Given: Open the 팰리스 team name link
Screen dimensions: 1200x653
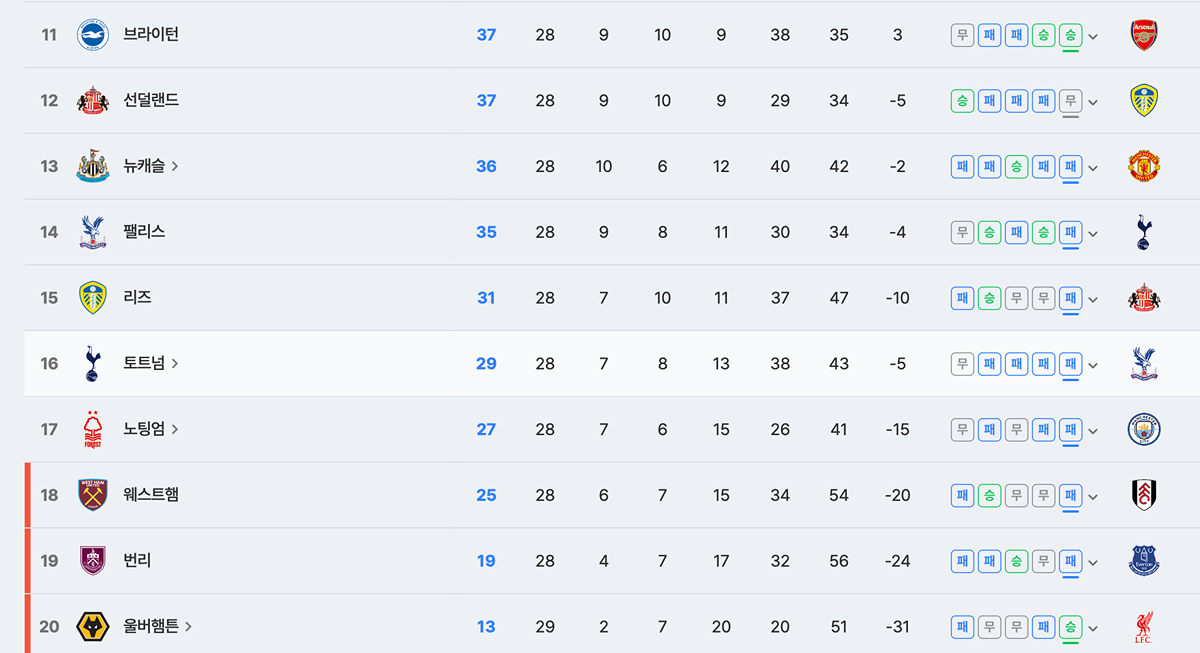Looking at the screenshot, I should 144,232.
